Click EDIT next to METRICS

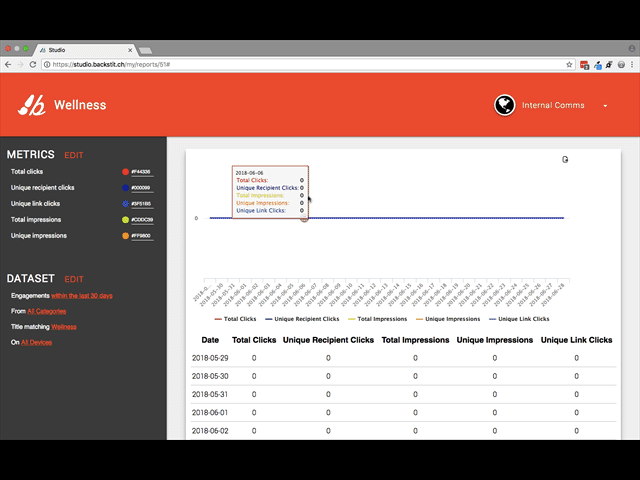(x=74, y=155)
